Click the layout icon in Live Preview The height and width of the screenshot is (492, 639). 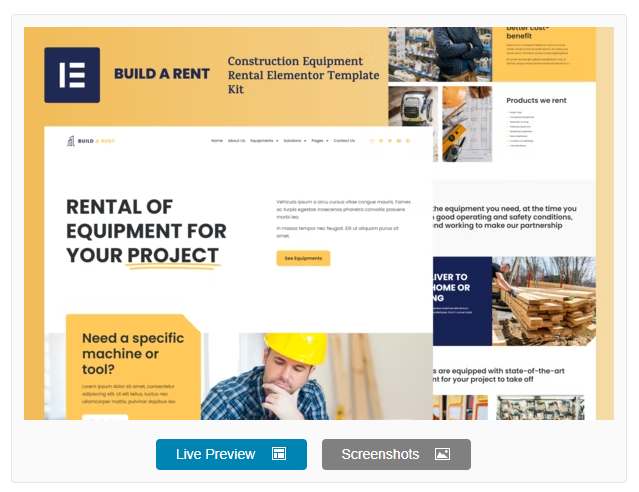[x=279, y=454]
